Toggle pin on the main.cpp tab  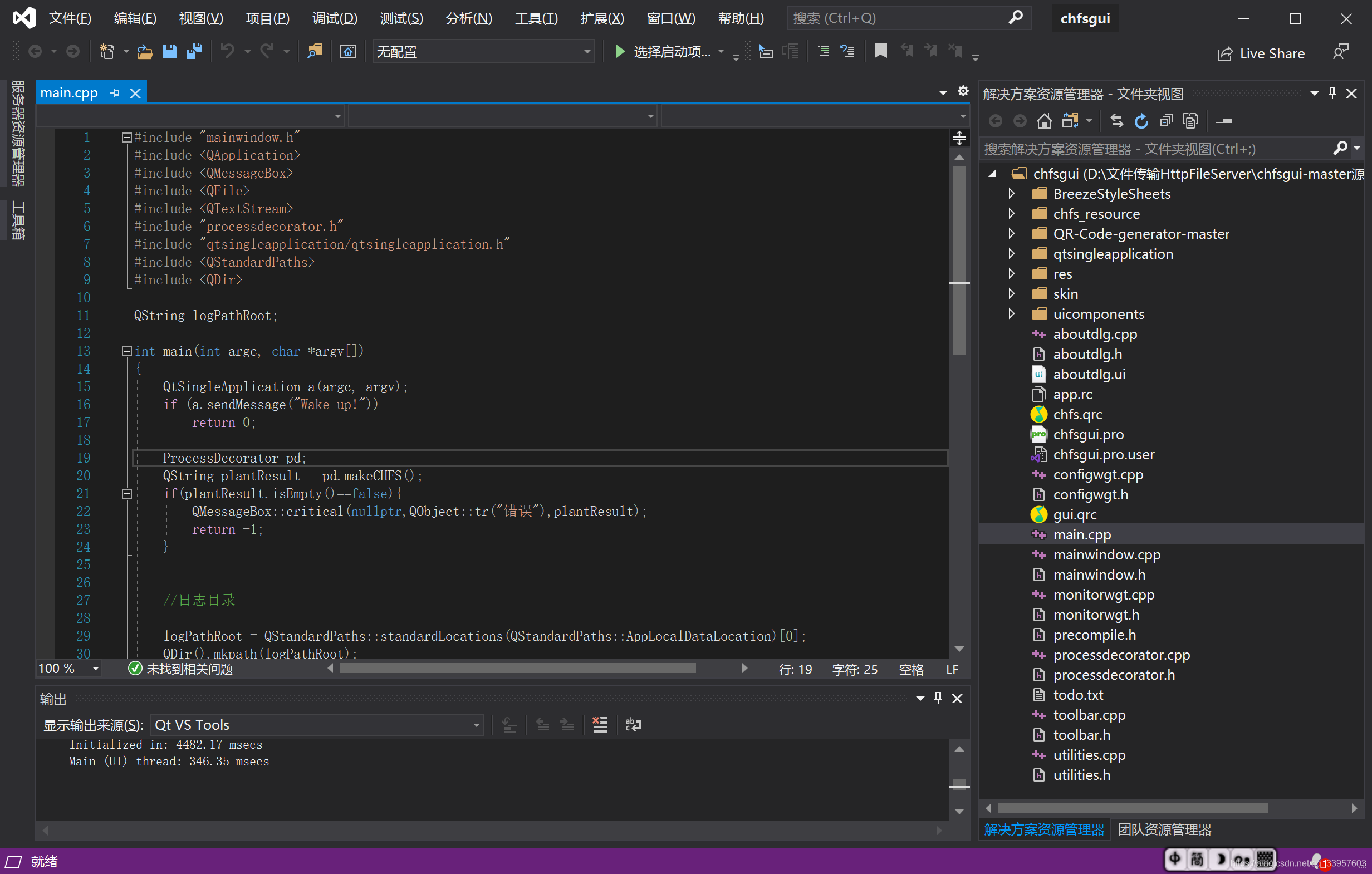coord(115,93)
